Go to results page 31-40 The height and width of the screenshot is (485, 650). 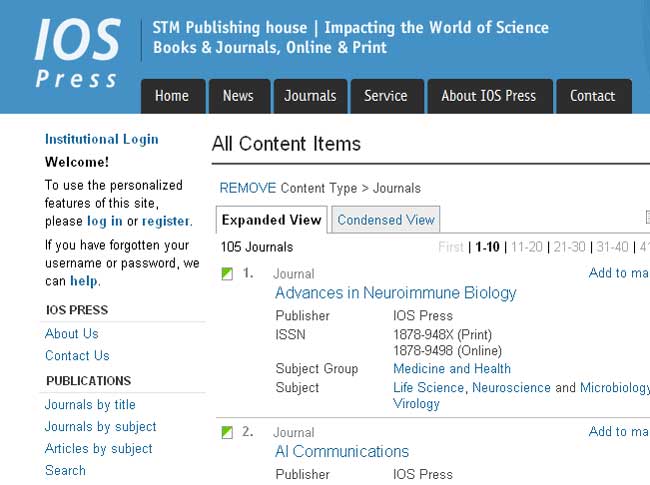[x=613, y=247]
